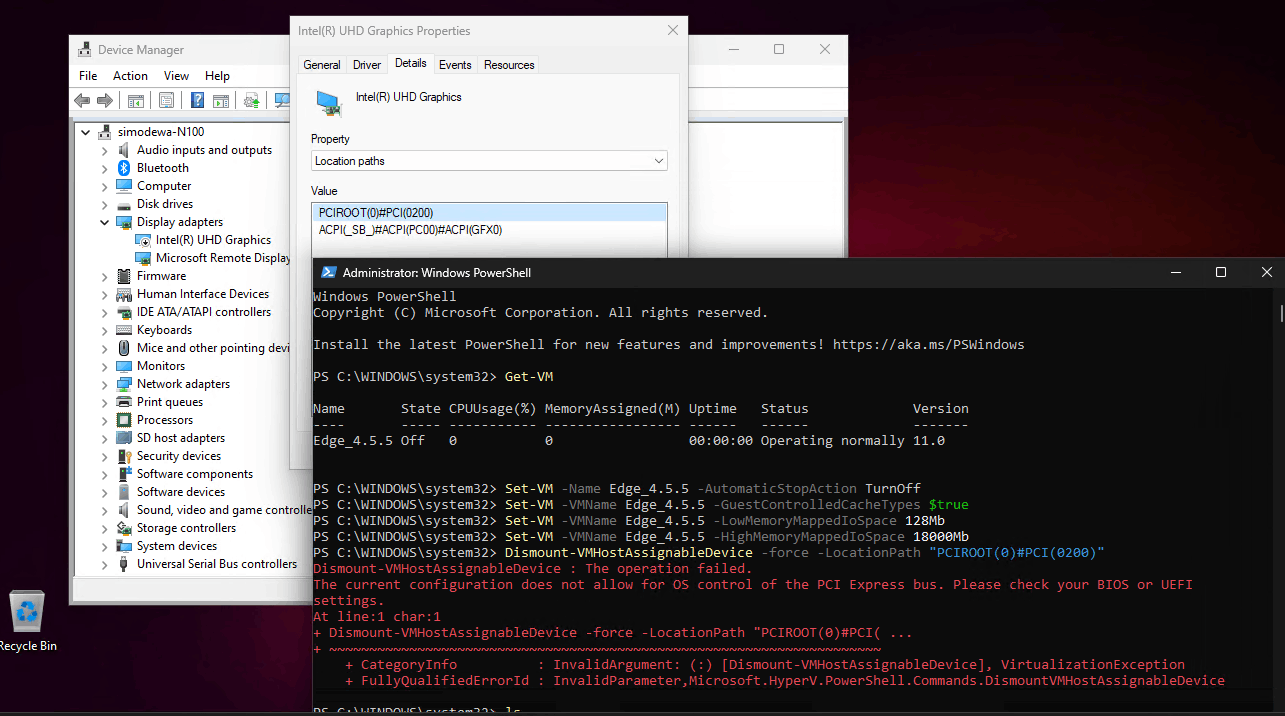
Task: Expand the Audio inputs and outputs category
Action: click(105, 150)
